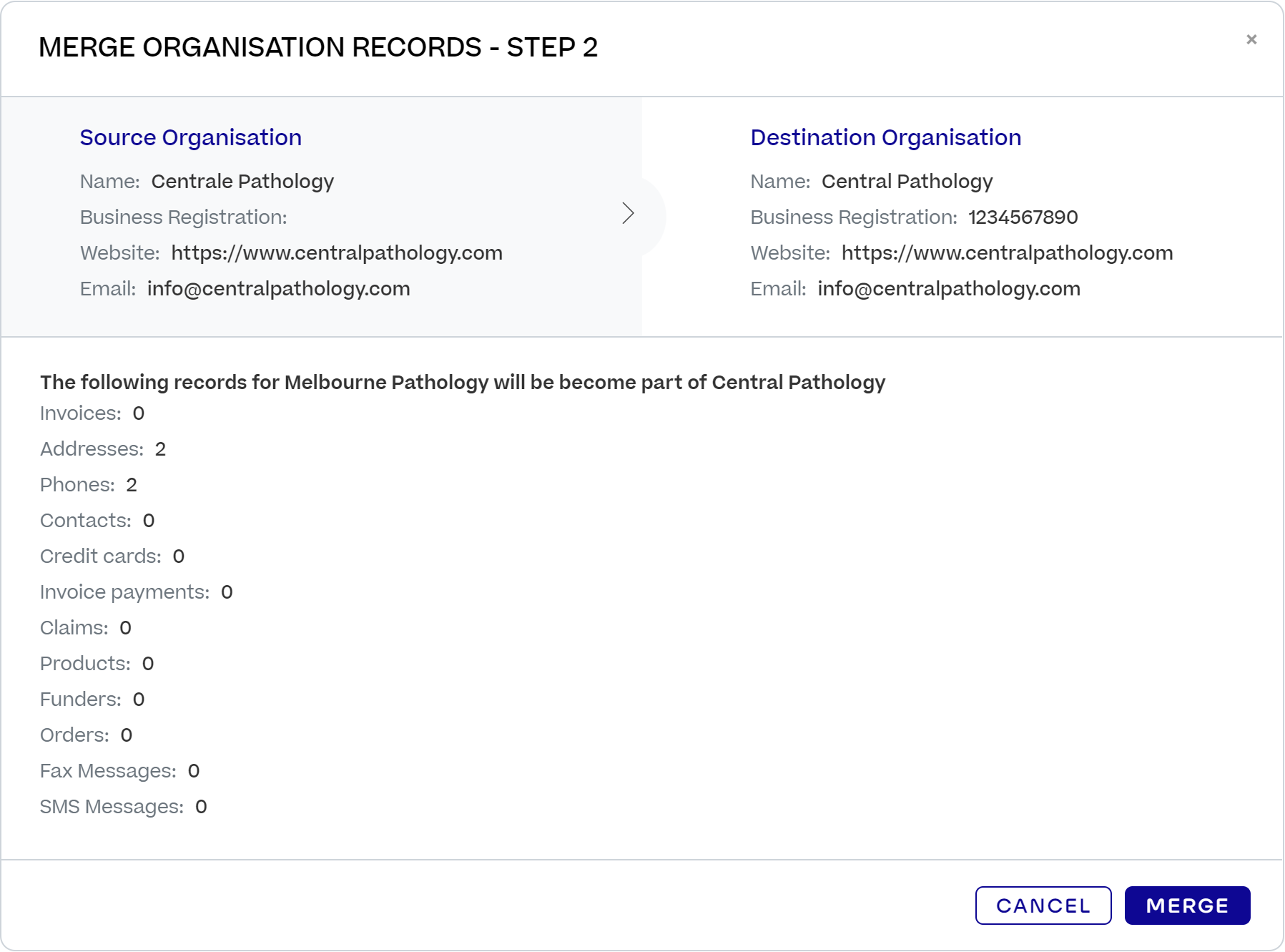
Task: Click the Destination Organisation heading
Action: coord(885,137)
